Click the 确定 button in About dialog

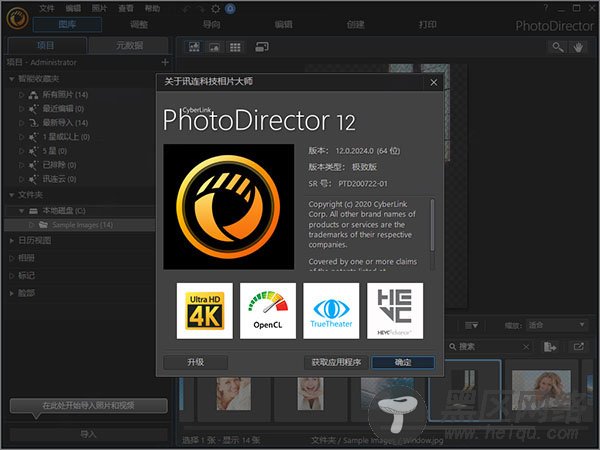(403, 362)
